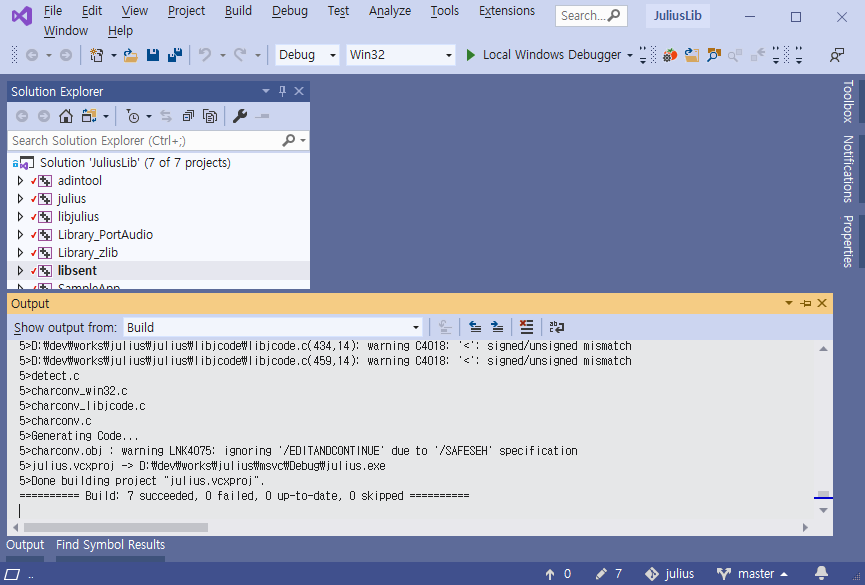Select the Library_zlib project

click(x=88, y=253)
